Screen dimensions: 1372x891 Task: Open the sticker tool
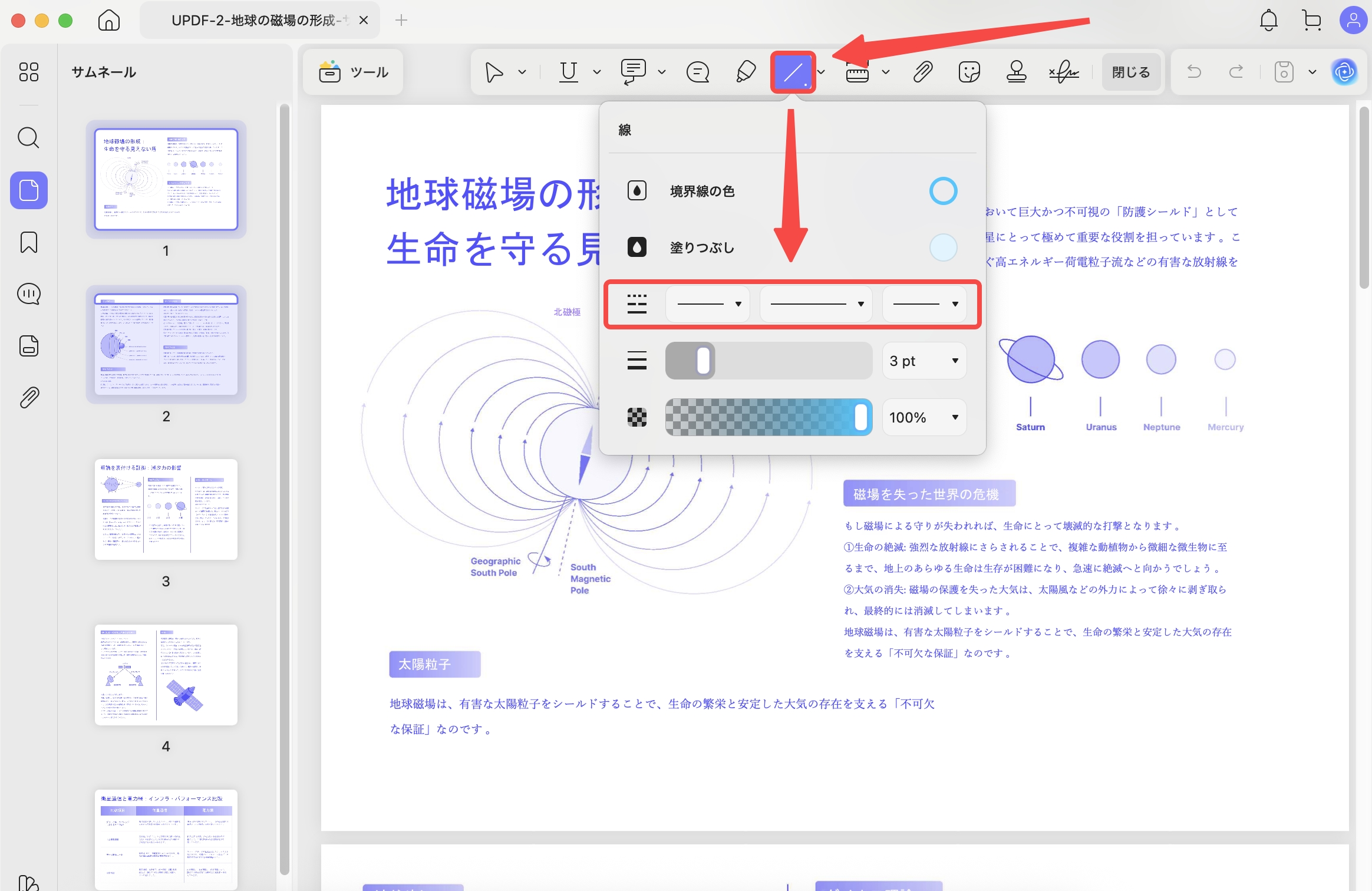tap(969, 72)
